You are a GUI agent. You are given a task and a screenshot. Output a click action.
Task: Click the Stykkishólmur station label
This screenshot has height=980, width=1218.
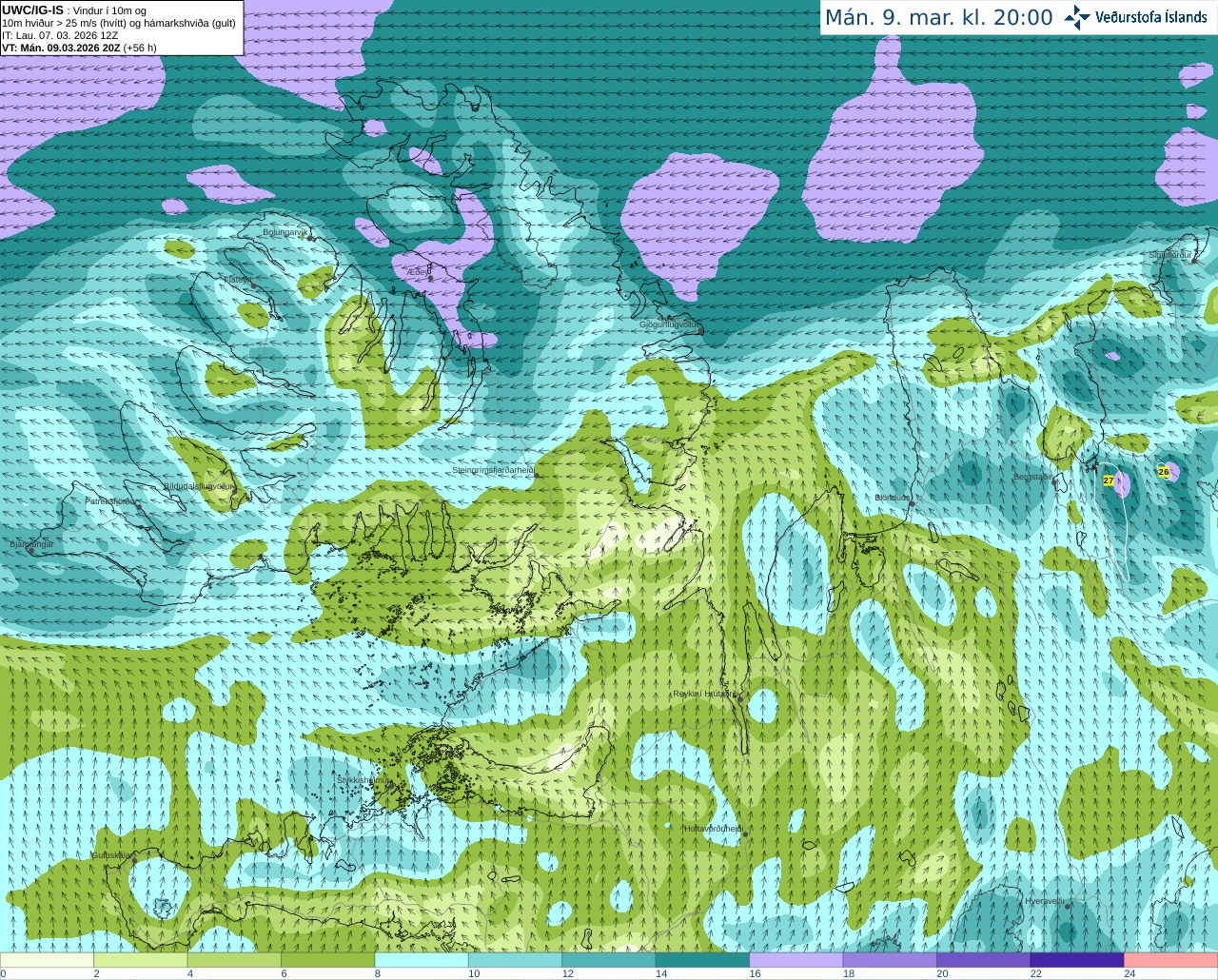pos(363,779)
